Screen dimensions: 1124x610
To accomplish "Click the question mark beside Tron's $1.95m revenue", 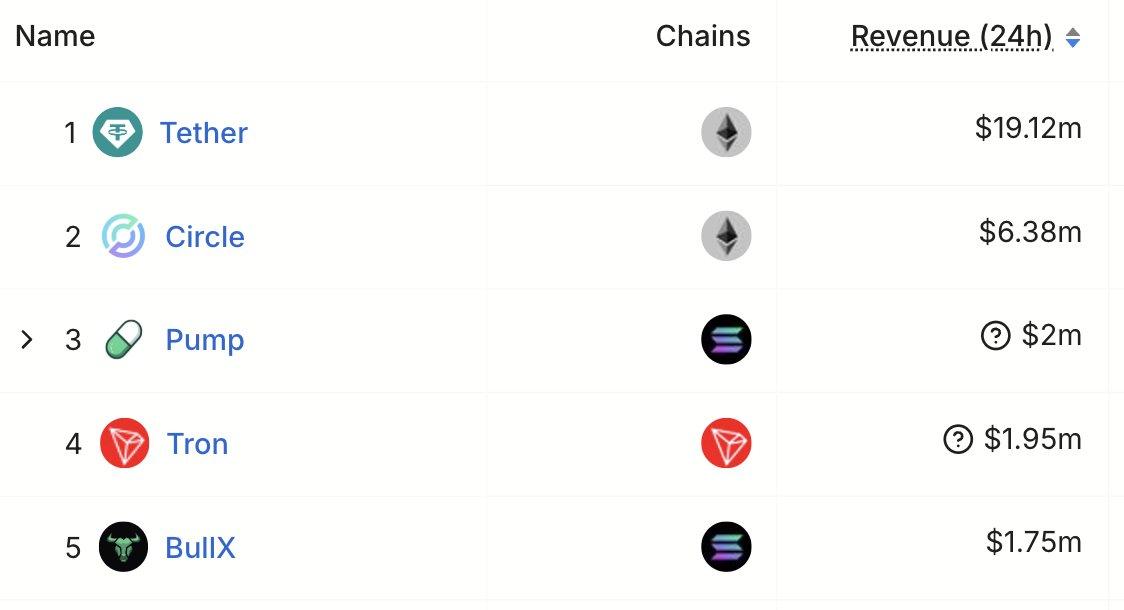I will pos(960,440).
